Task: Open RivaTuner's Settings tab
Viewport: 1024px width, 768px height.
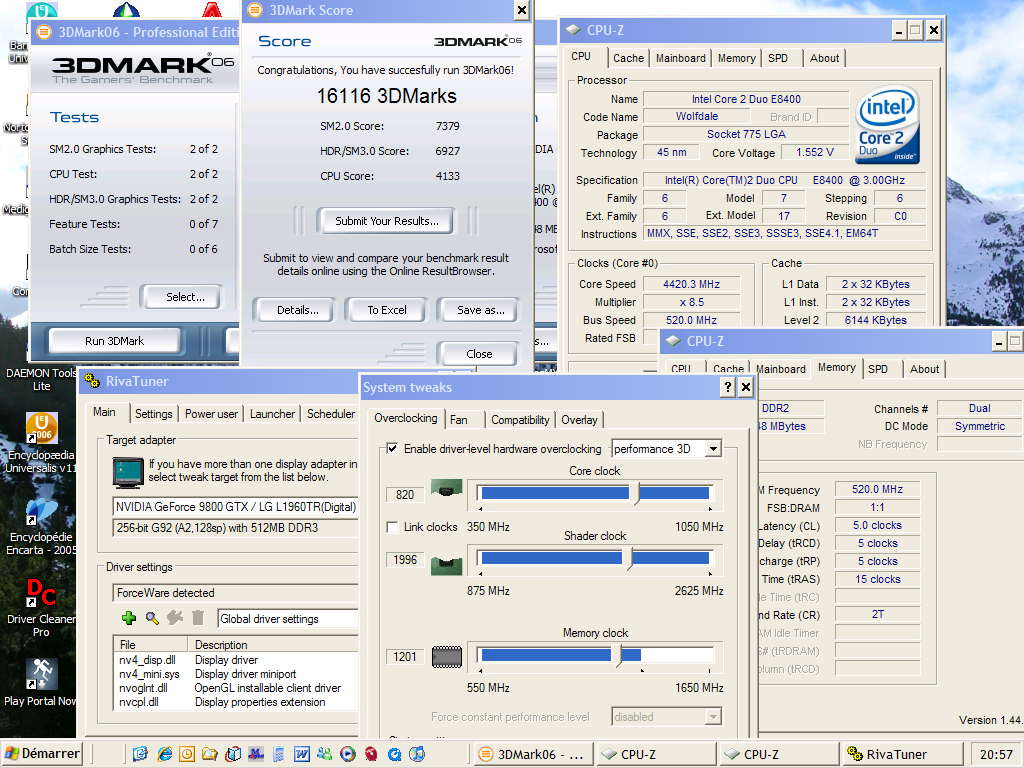Action: coord(153,414)
